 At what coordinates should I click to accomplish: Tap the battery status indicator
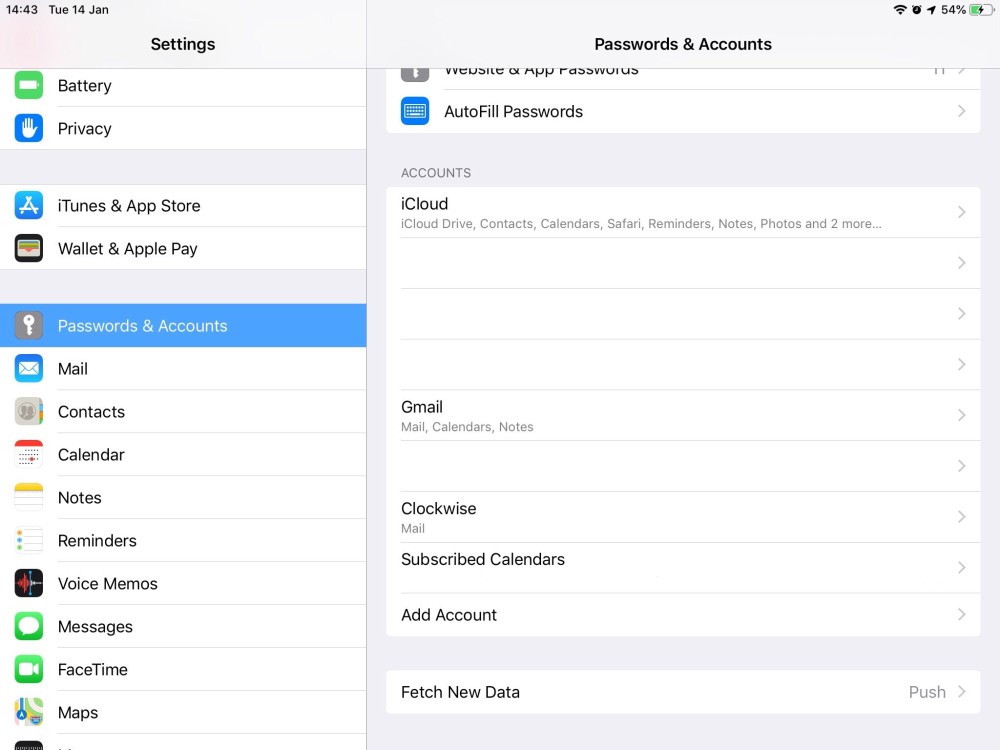click(980, 10)
